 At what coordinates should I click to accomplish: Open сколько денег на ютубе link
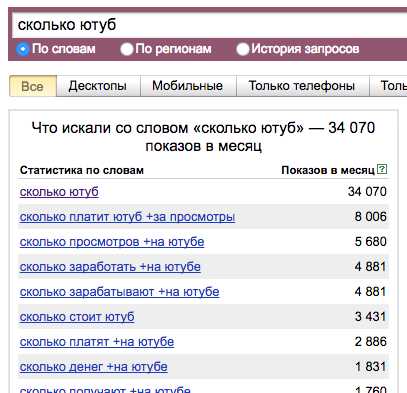coord(93,367)
